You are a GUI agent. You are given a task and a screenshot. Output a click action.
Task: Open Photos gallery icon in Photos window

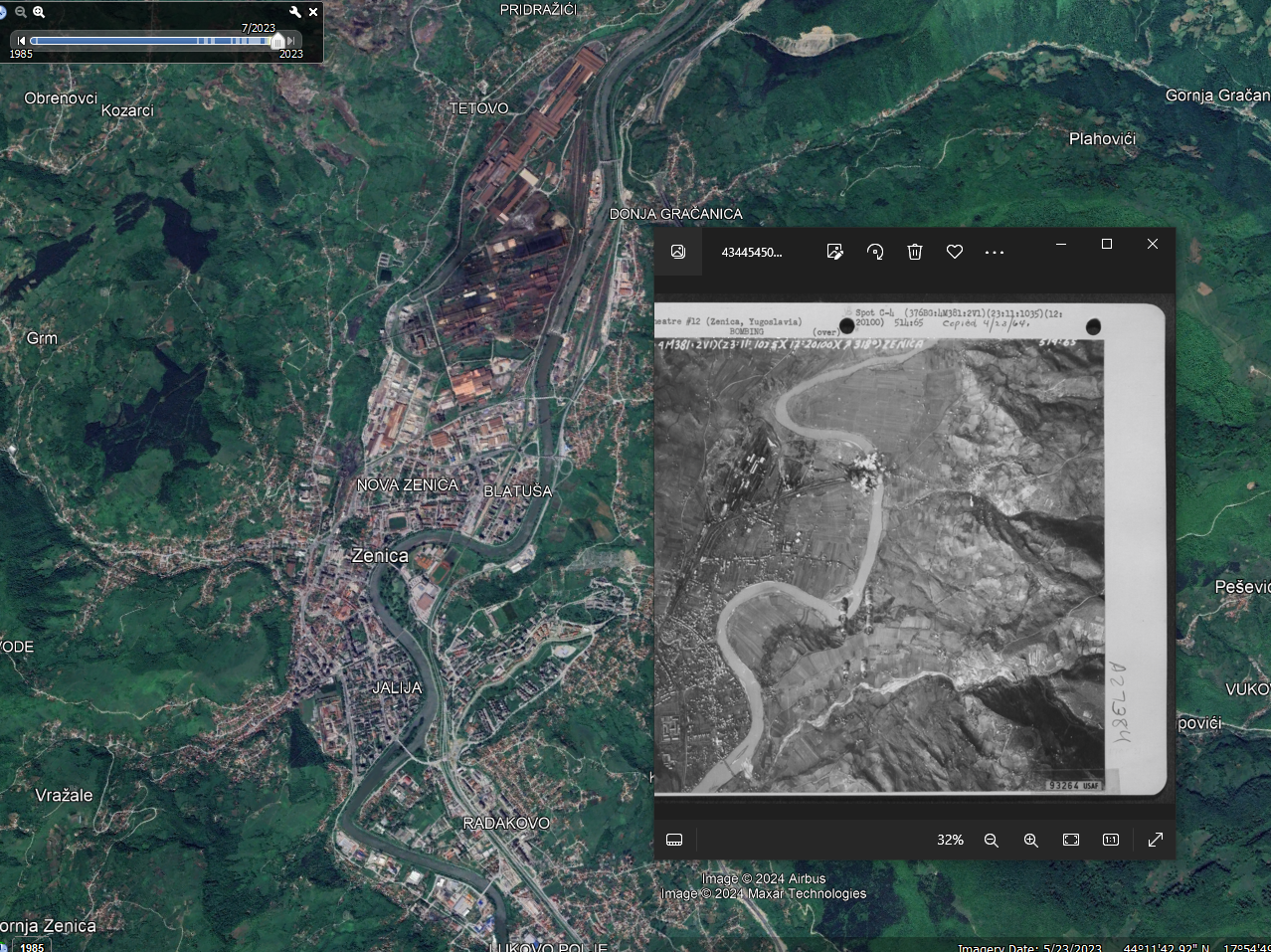(678, 252)
